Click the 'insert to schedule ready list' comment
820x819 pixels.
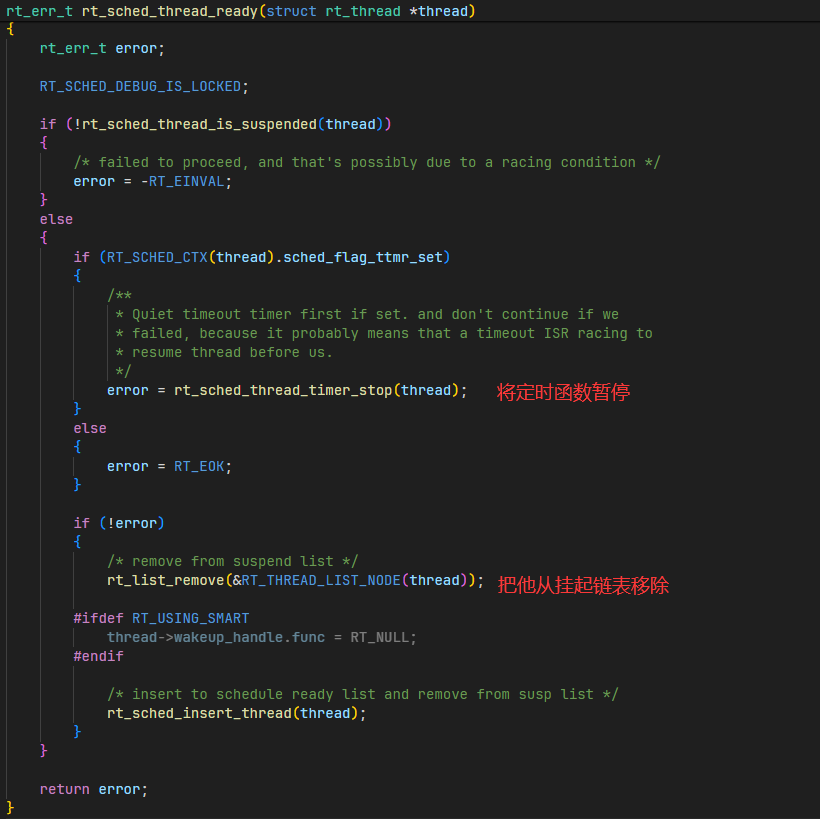click(x=363, y=695)
